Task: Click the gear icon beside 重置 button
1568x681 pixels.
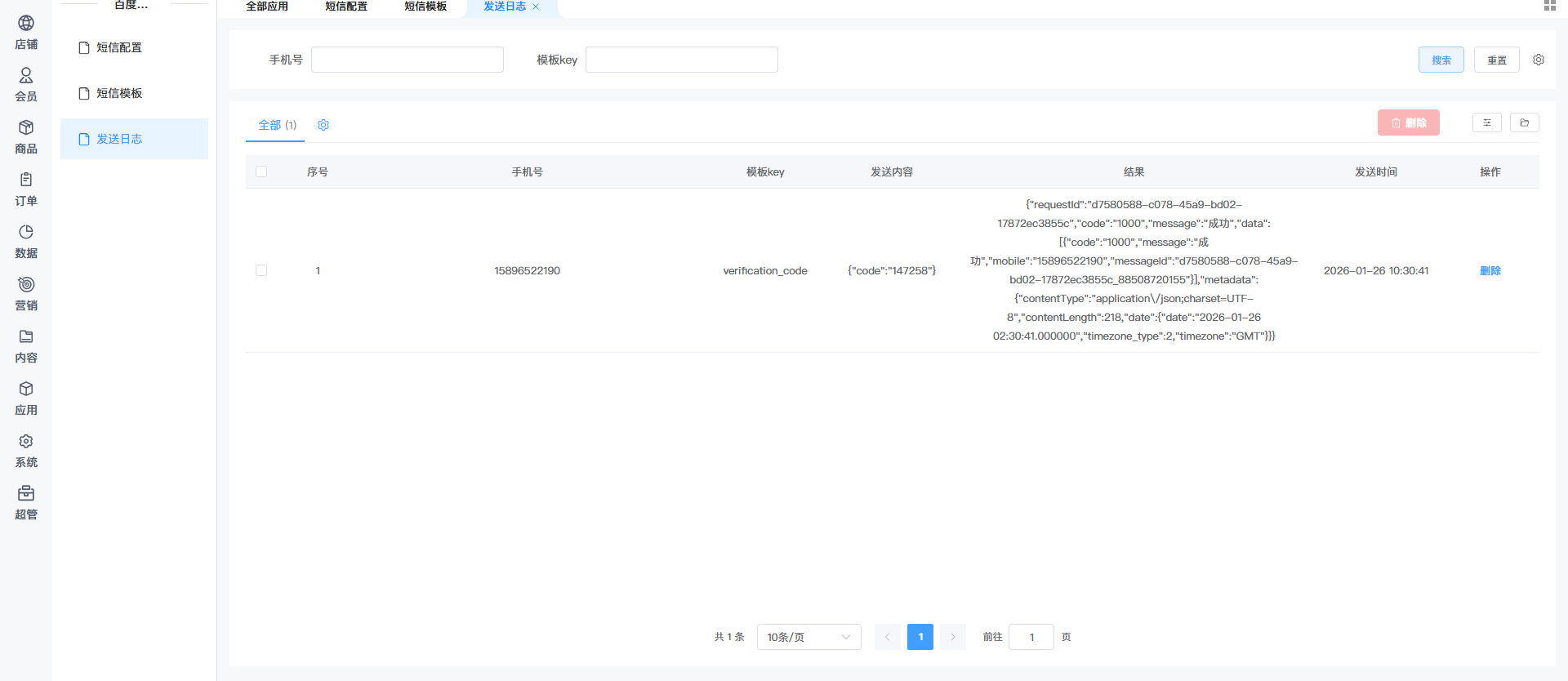Action: coord(1539,60)
